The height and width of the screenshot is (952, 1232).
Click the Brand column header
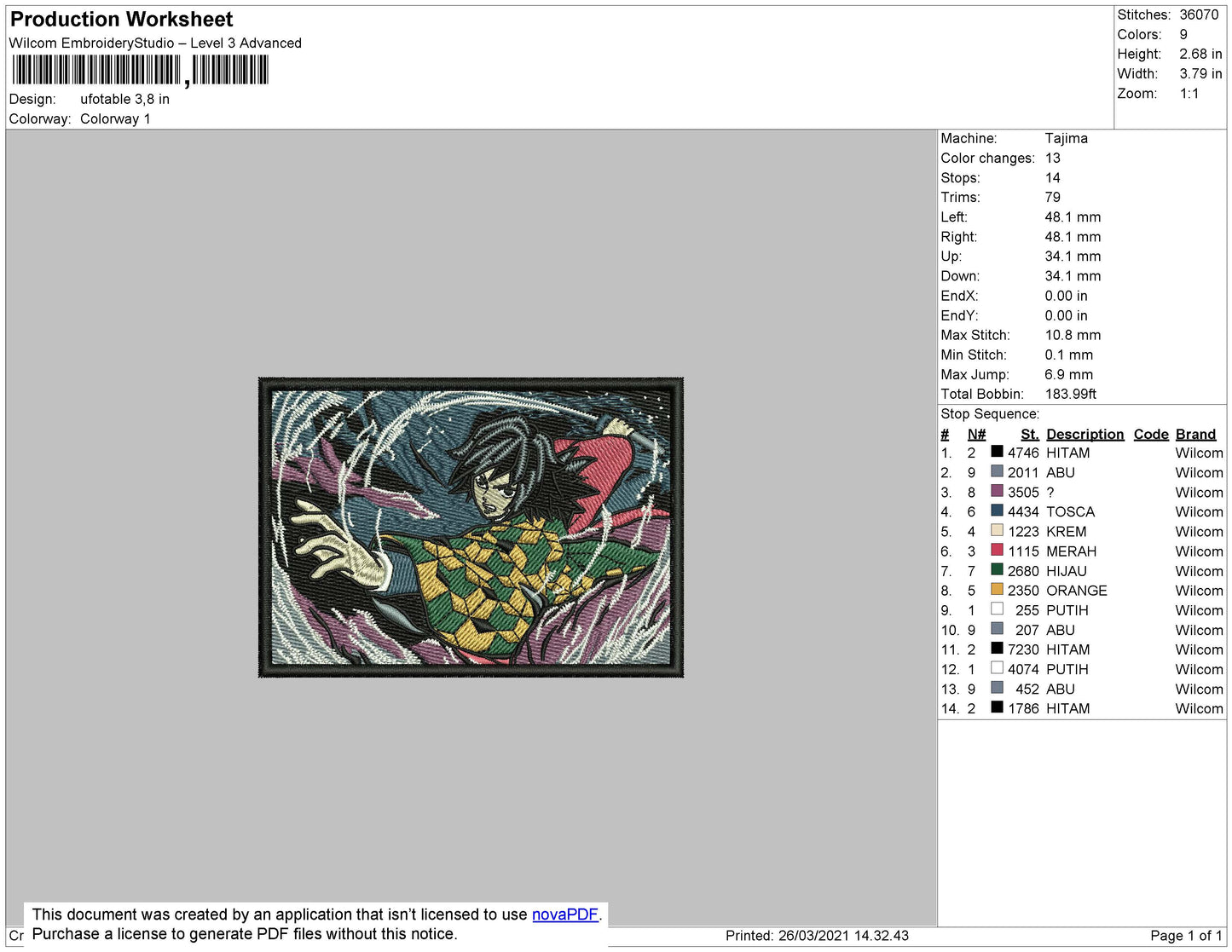[1195, 434]
